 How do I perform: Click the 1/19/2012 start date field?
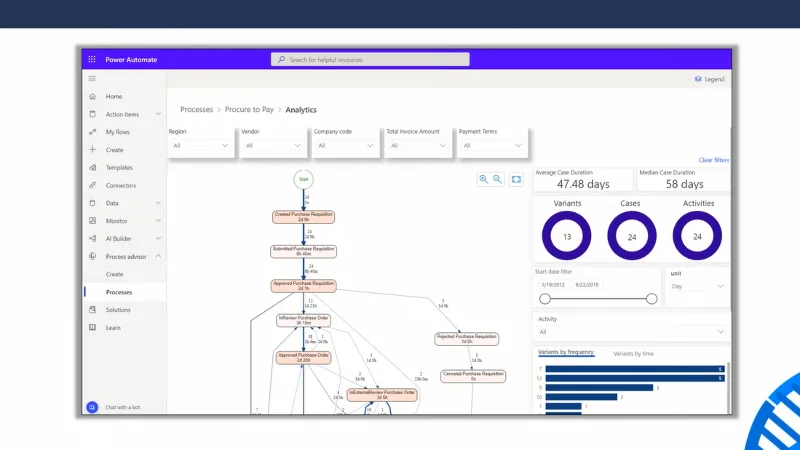pos(553,285)
